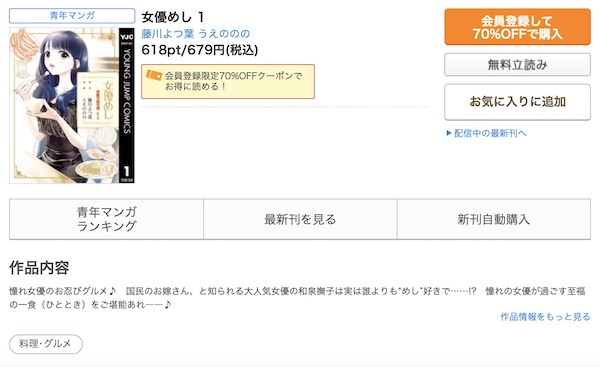Click the YJC logo on the cover spine

click(x=127, y=38)
